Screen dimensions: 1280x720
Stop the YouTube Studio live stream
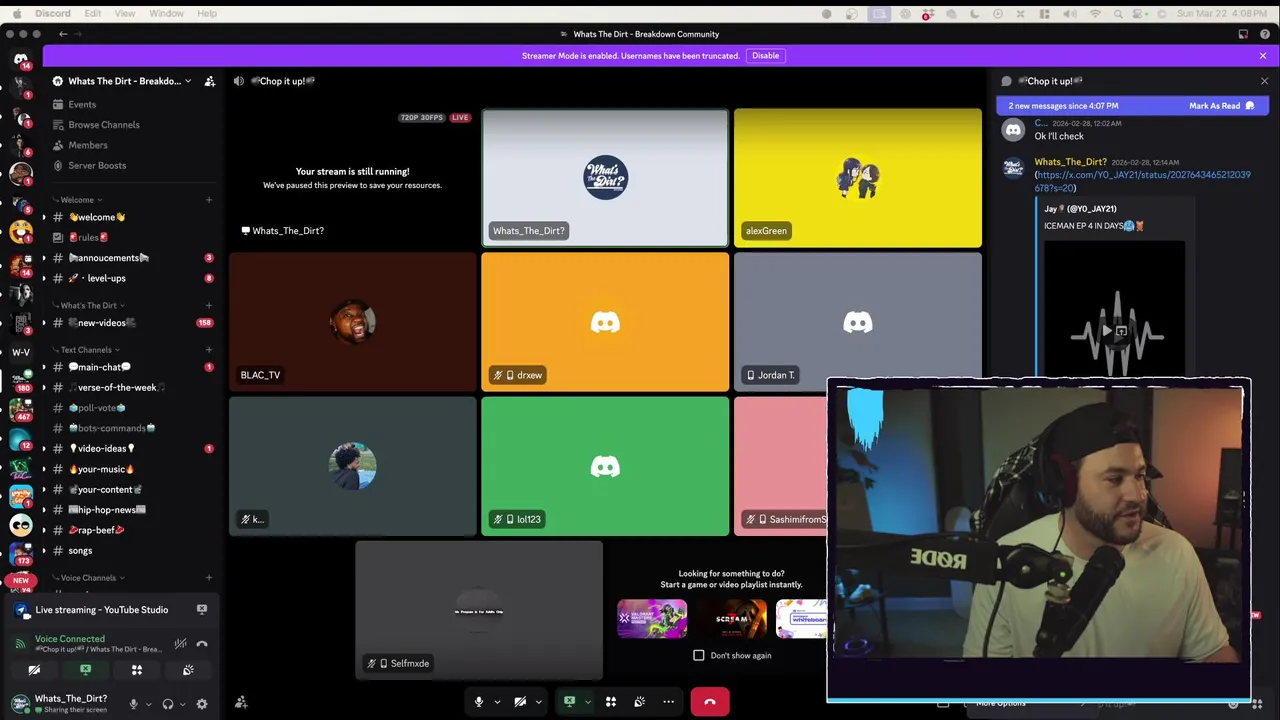[202, 609]
